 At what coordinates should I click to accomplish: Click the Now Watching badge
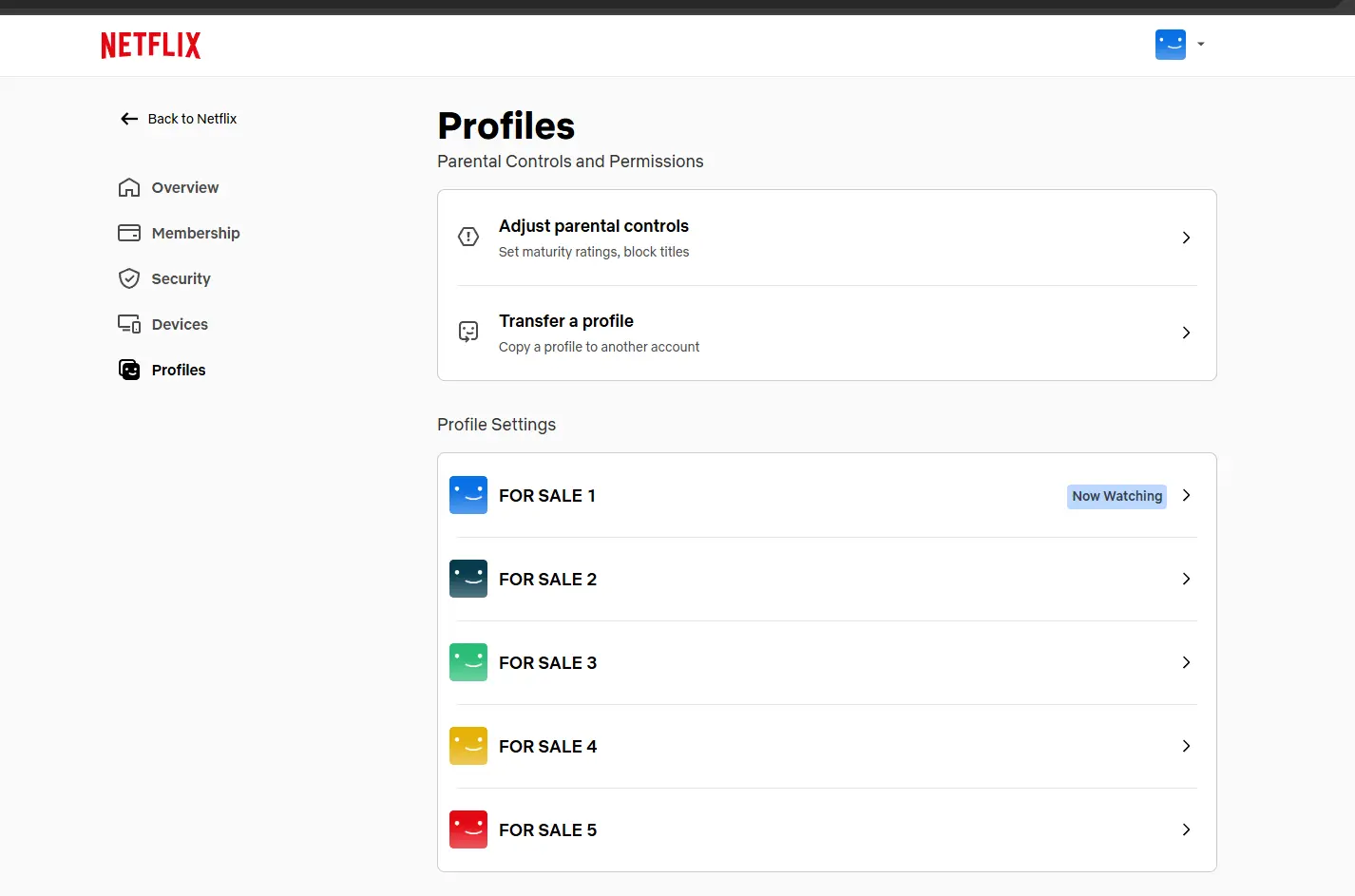1116,496
